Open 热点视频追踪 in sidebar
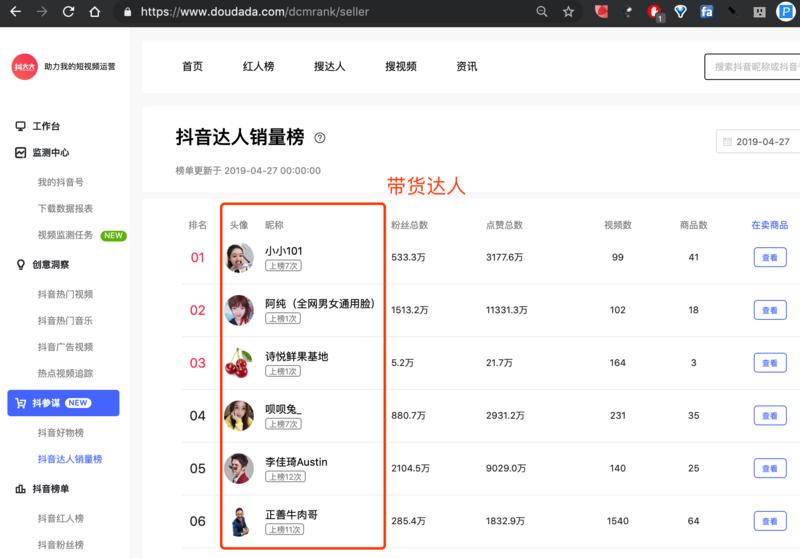The height and width of the screenshot is (558, 800). point(65,373)
